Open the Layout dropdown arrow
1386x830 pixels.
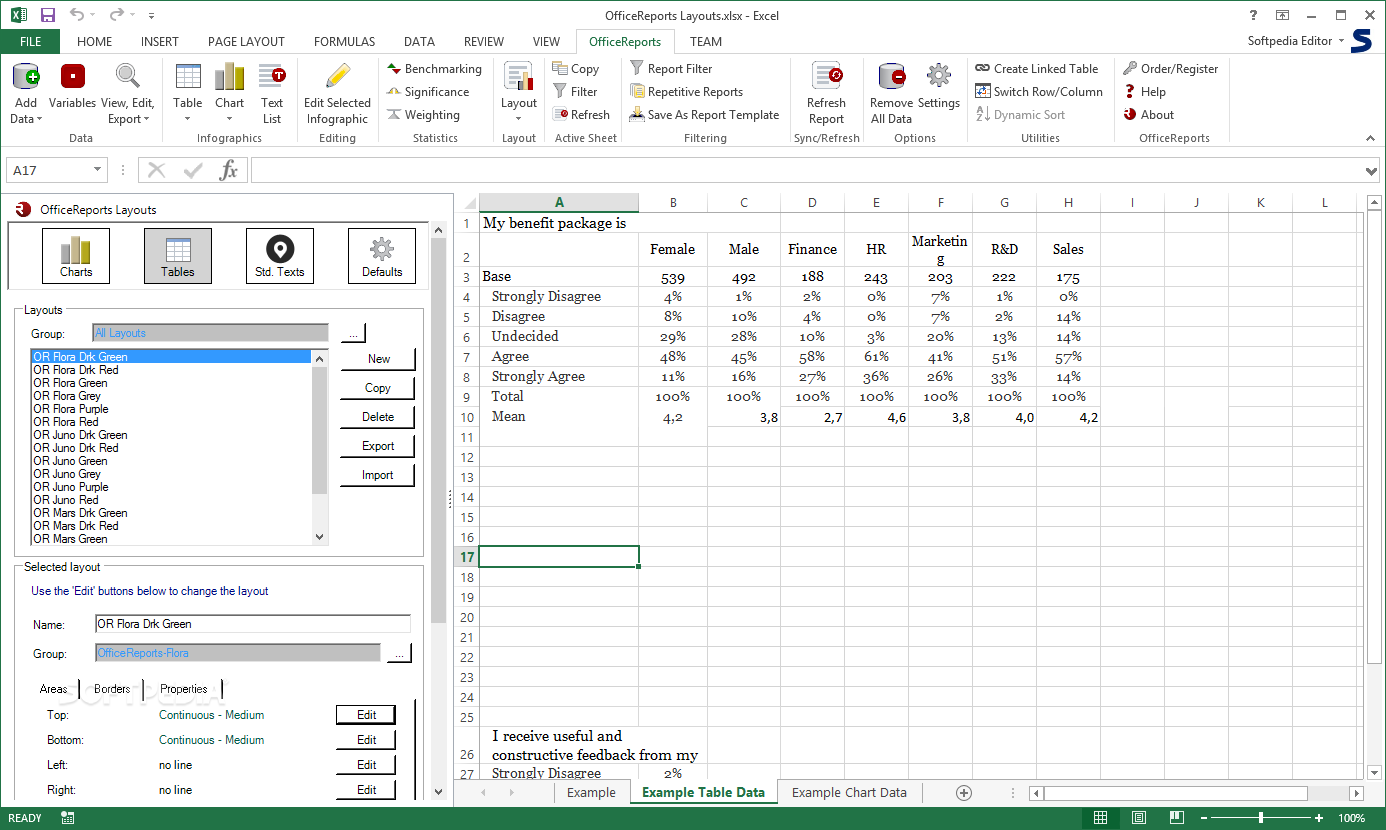[x=518, y=120]
